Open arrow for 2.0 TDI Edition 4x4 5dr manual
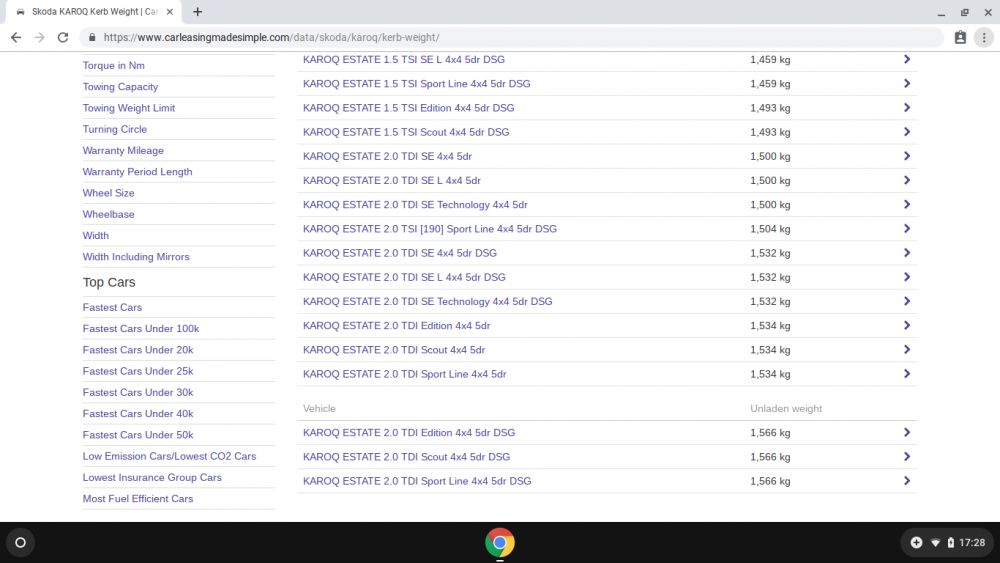Image resolution: width=1000 pixels, height=563 pixels. tap(907, 326)
